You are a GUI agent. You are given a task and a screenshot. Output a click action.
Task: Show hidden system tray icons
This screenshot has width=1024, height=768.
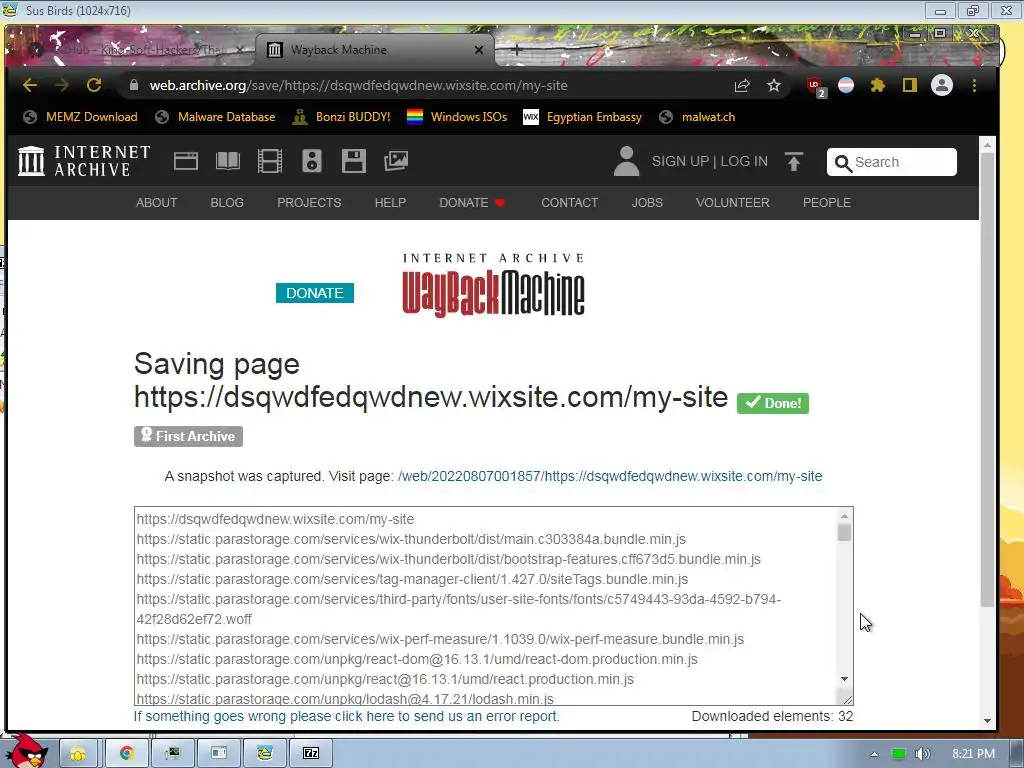pos(874,754)
